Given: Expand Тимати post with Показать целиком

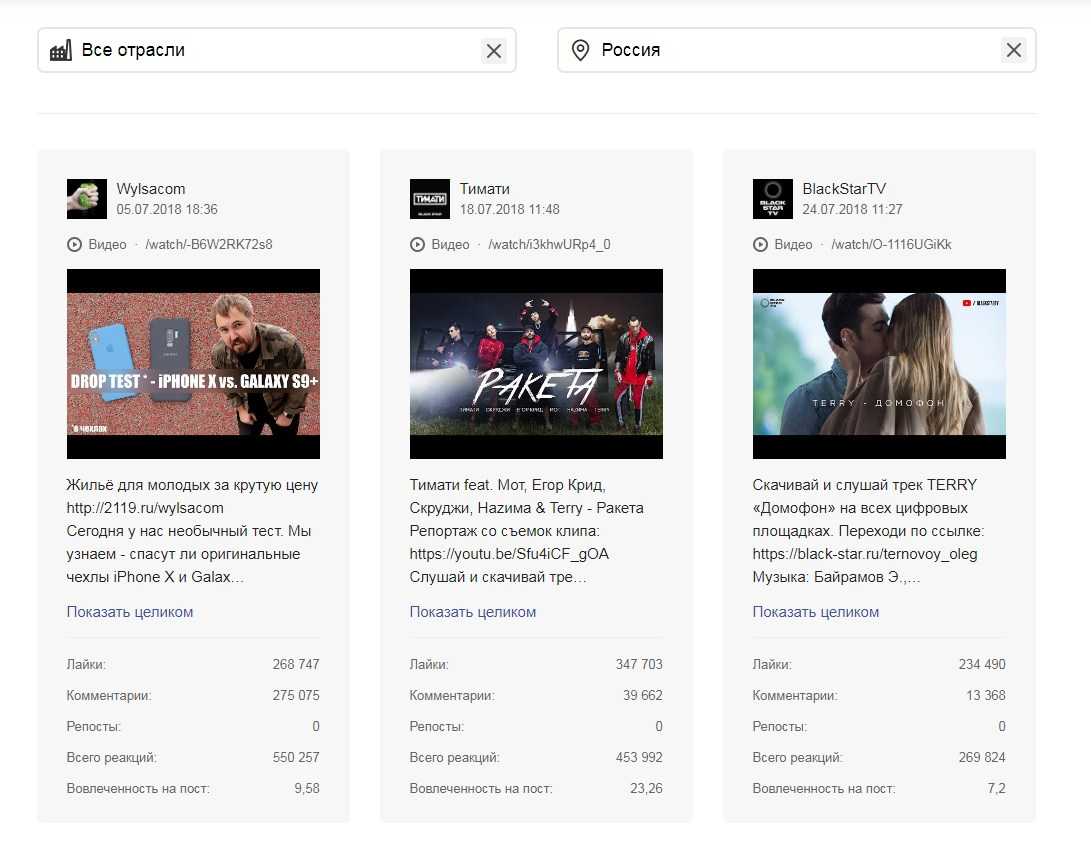Looking at the screenshot, I should [x=473, y=612].
